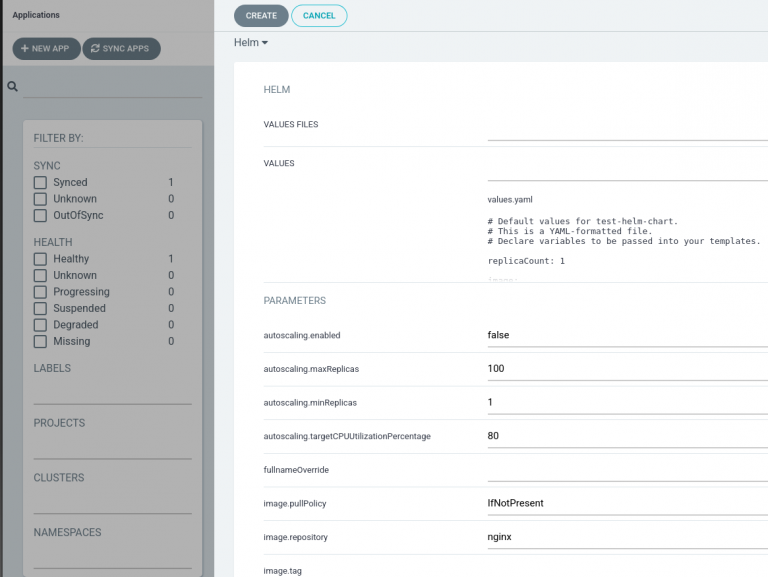Click the VALUES input field
Viewport: 768px width, 577px height.
[627, 171]
